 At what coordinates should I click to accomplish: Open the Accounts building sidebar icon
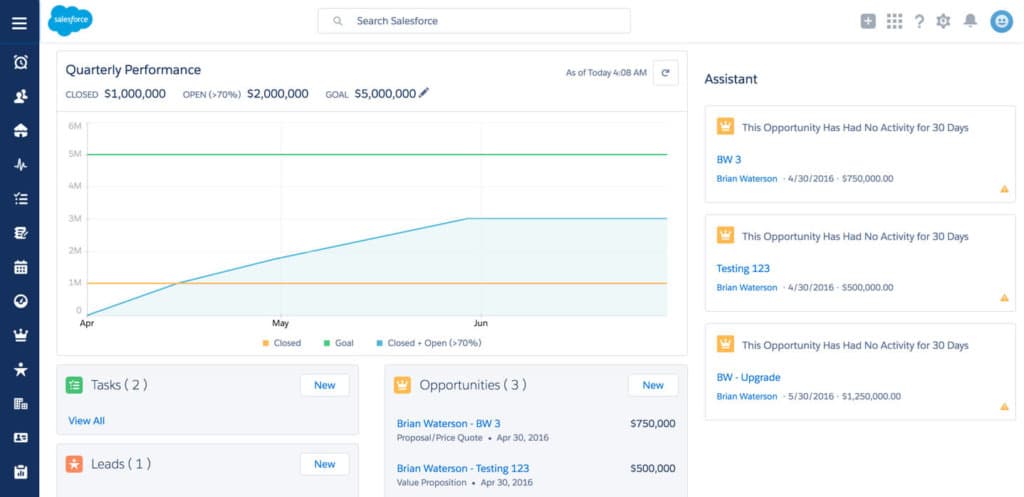[20, 404]
